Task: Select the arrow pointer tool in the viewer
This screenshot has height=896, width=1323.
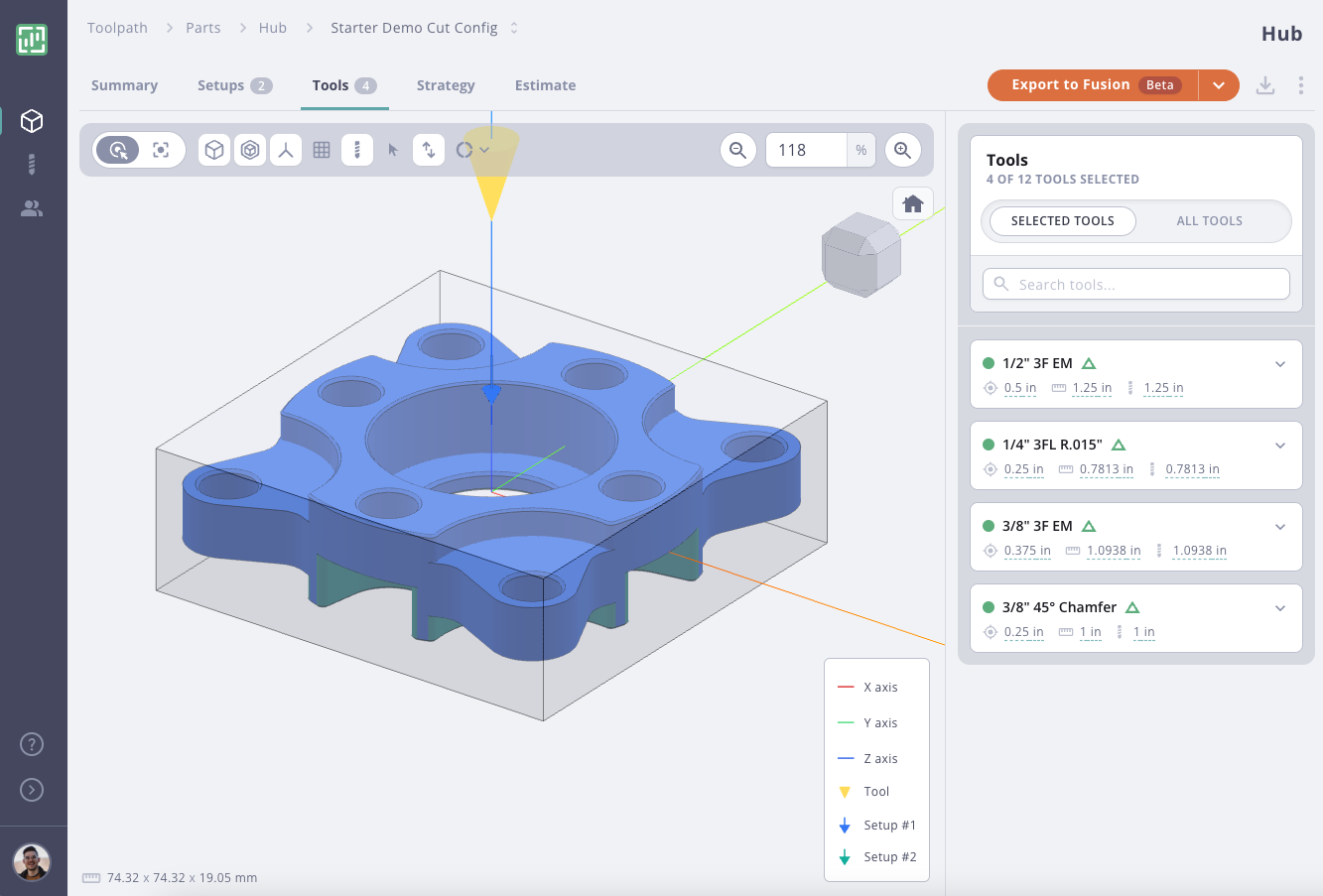Action: [393, 149]
